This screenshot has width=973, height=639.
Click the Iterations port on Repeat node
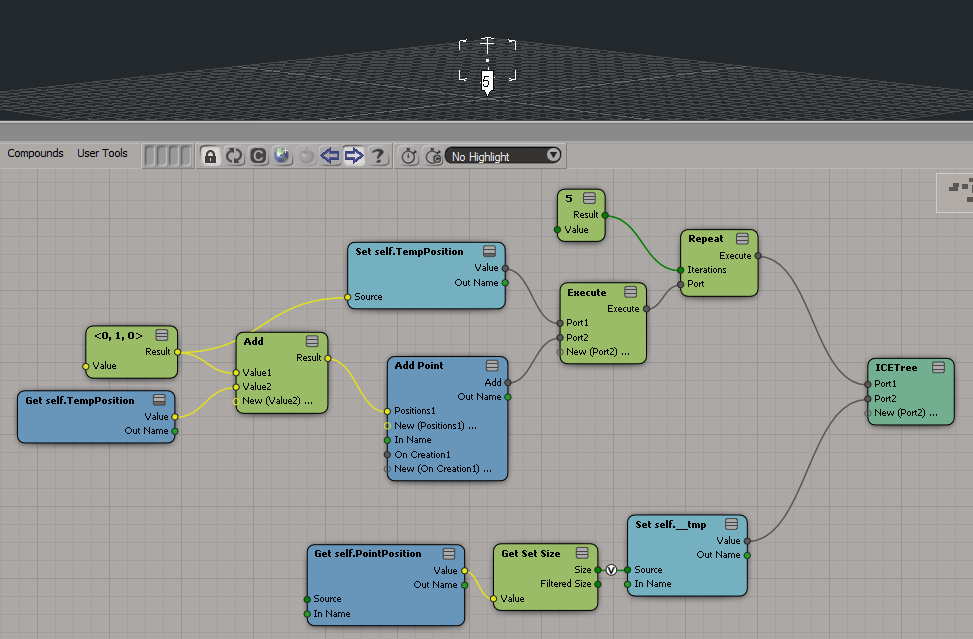click(681, 270)
